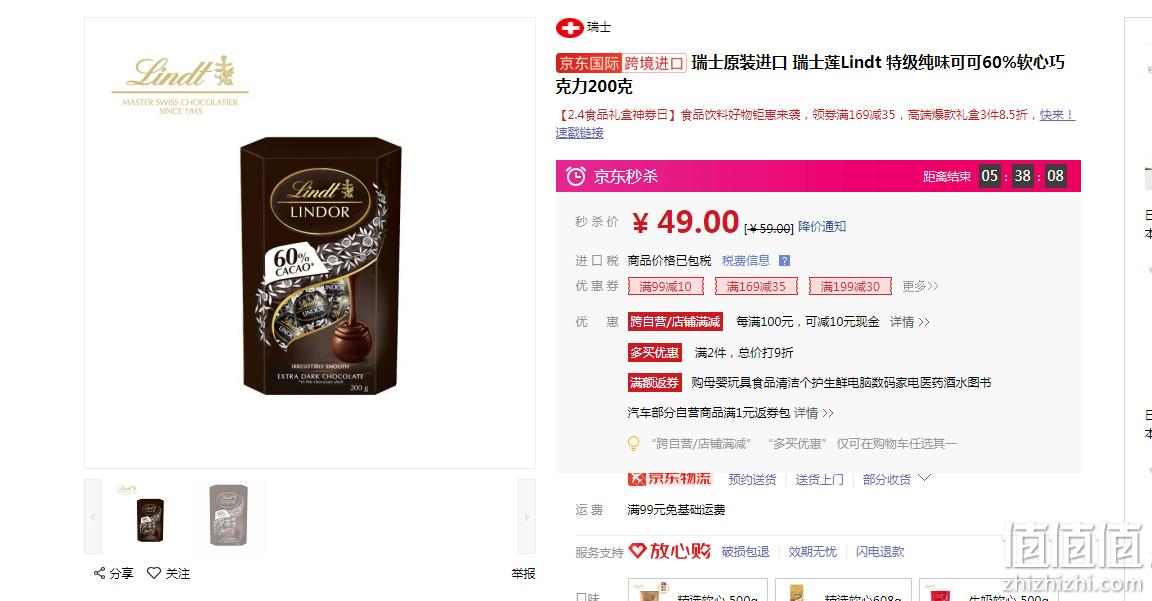The height and width of the screenshot is (601, 1152).
Task: Click the 举报 report link
Action: tap(523, 574)
